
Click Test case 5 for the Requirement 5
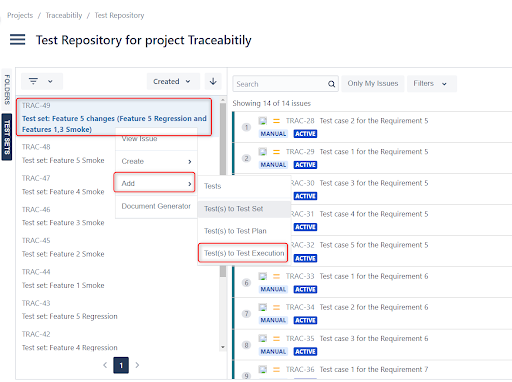point(374,245)
